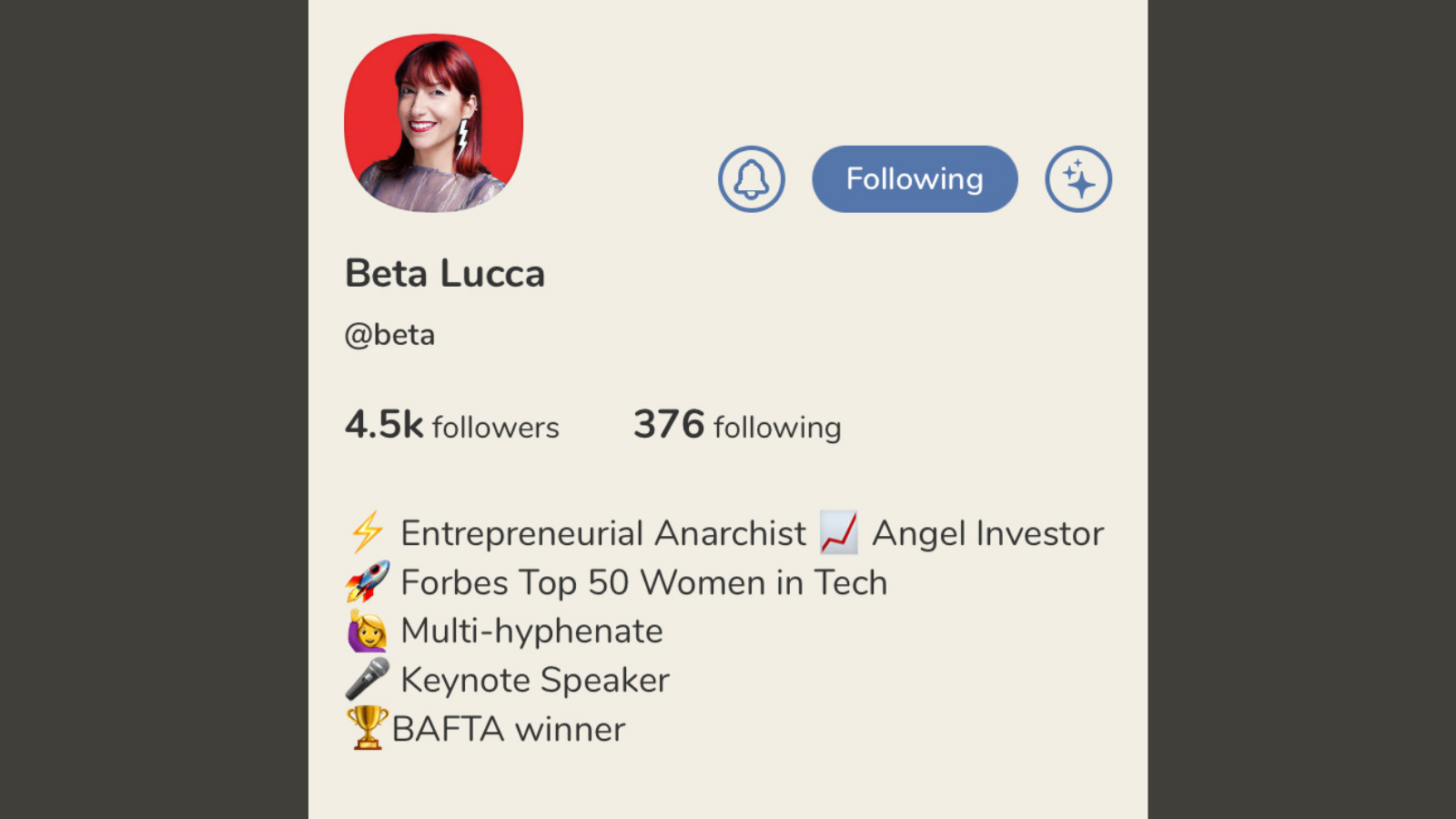Click the chart emoji before Angel Investor

click(838, 532)
